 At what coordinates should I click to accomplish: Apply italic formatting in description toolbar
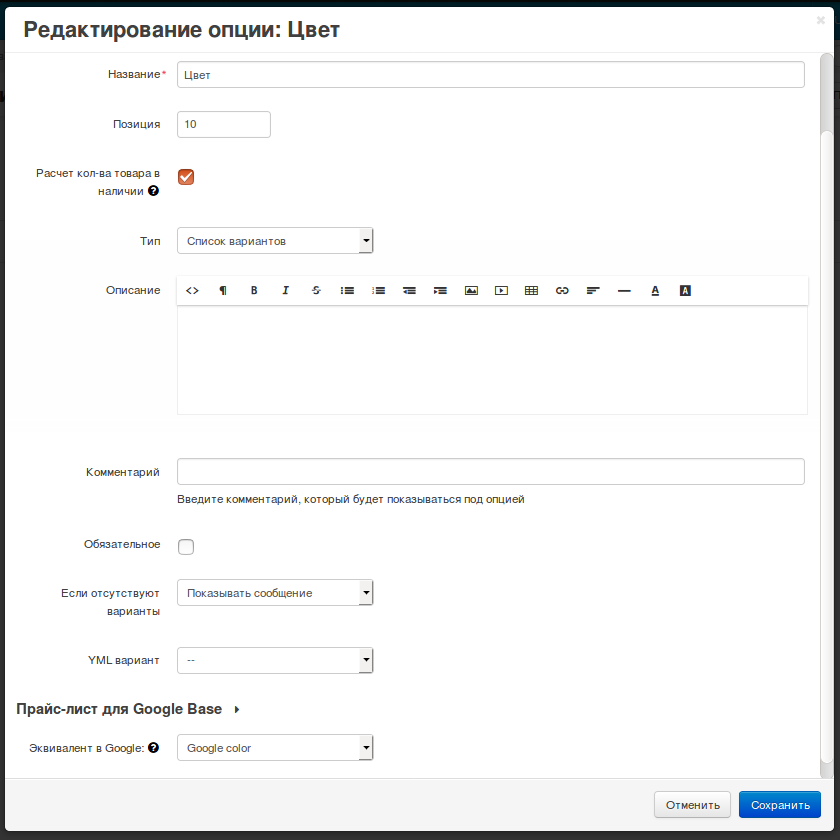point(285,290)
